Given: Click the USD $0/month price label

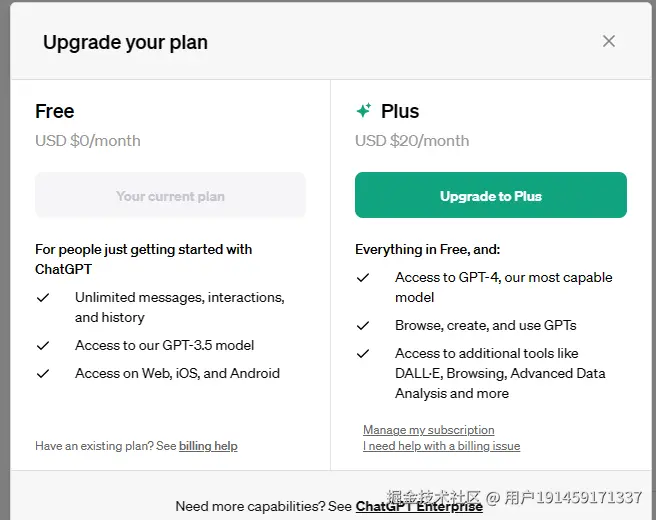Looking at the screenshot, I should [88, 141].
